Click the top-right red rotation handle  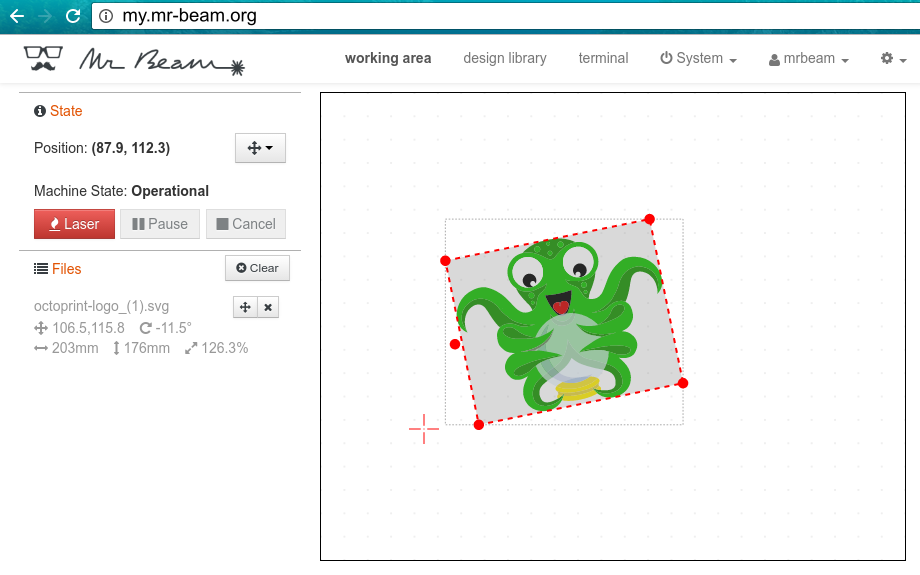(x=649, y=219)
